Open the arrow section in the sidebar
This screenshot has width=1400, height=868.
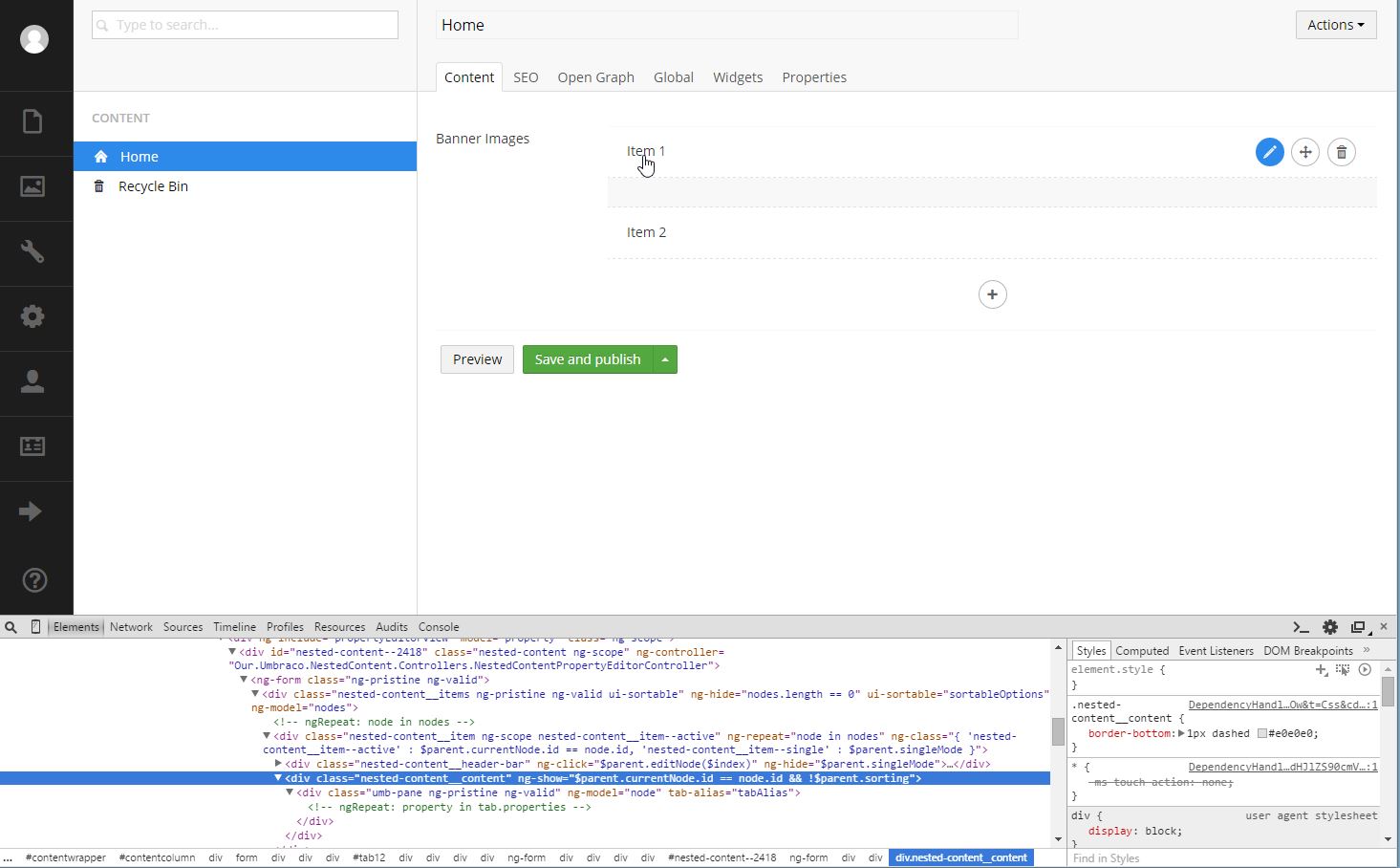coord(31,511)
